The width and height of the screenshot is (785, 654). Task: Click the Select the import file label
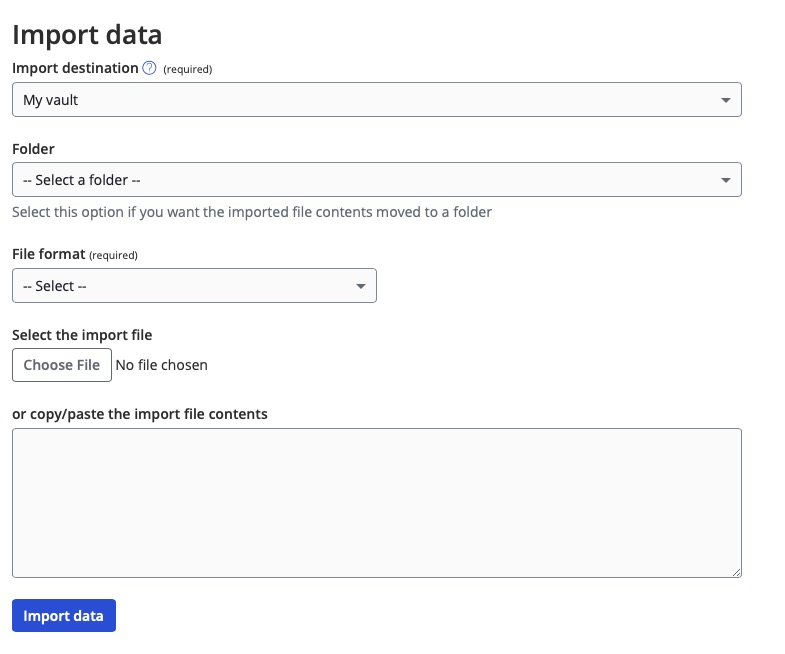(x=82, y=335)
